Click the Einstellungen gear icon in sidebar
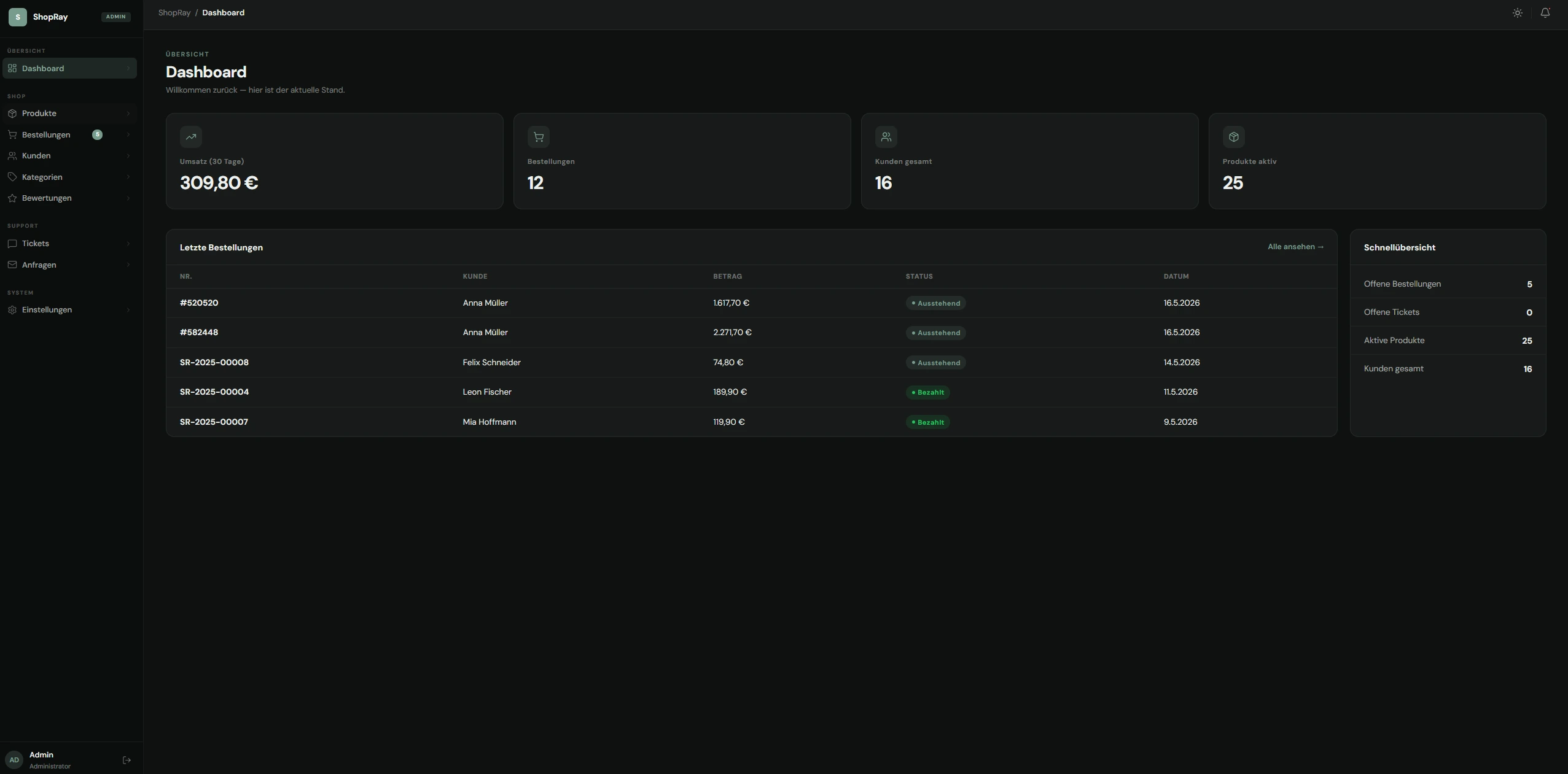The image size is (1568, 774). coord(12,310)
